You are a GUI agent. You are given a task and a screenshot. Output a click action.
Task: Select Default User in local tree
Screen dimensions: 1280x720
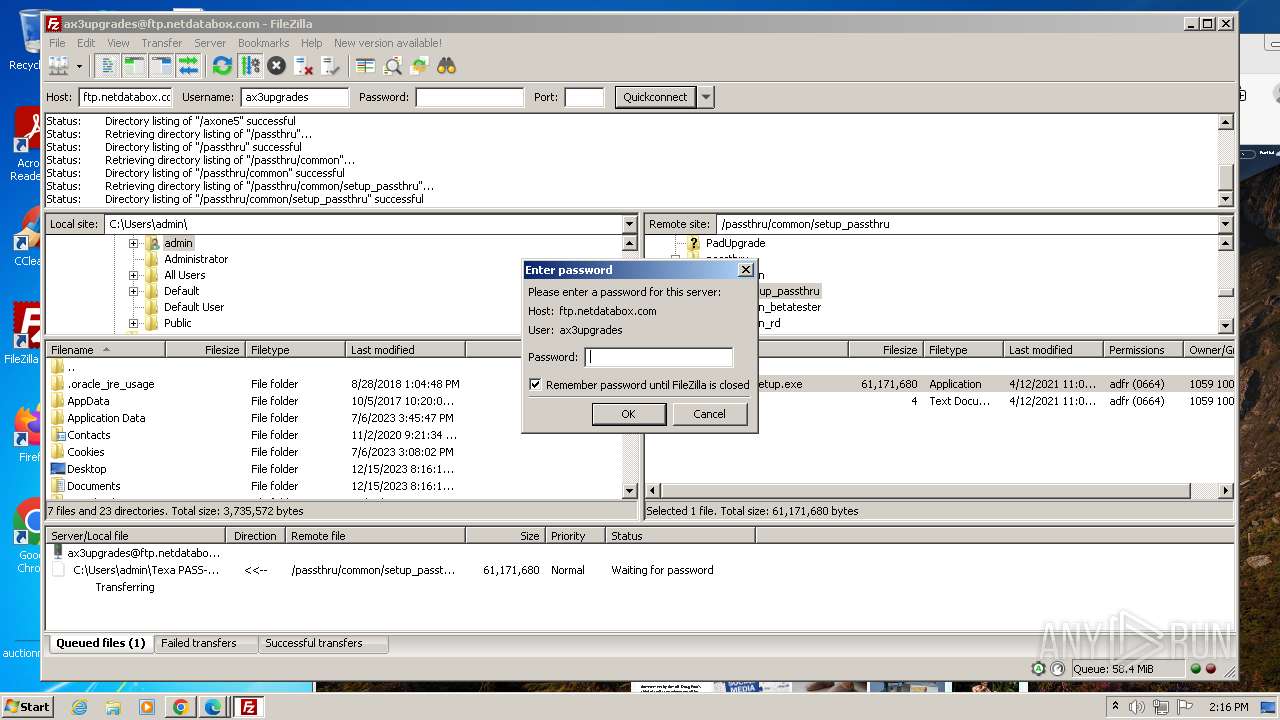[x=194, y=307]
